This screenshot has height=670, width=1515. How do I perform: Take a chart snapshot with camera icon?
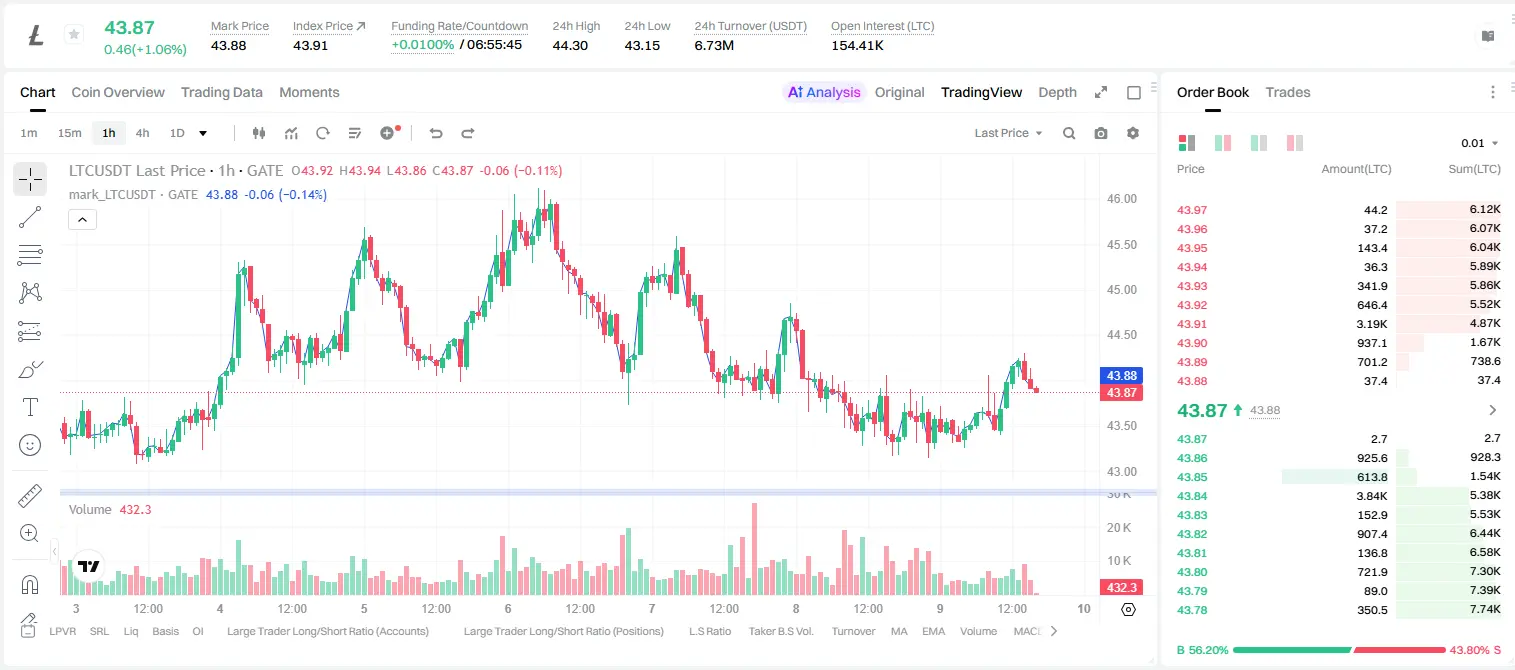tap(1101, 133)
